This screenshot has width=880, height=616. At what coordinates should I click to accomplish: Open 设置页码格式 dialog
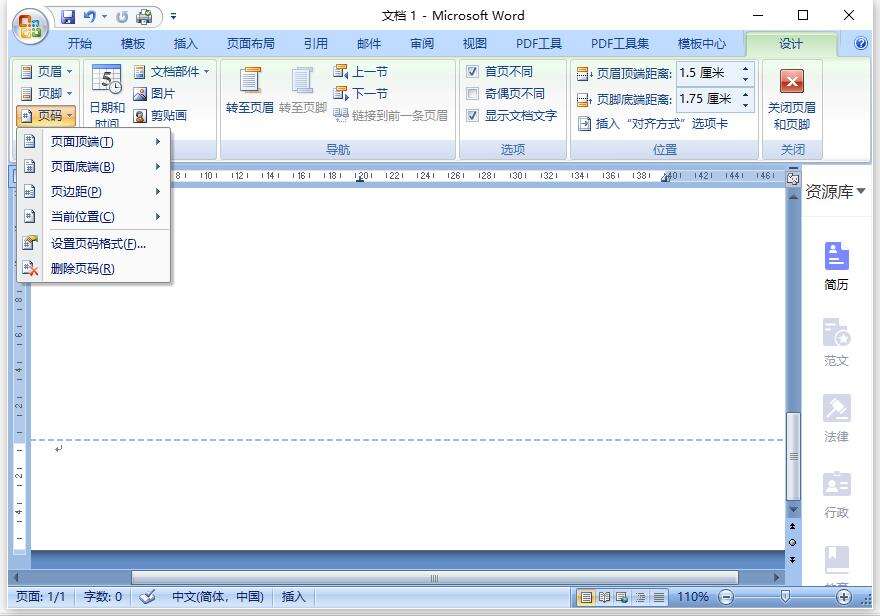[x=94, y=243]
